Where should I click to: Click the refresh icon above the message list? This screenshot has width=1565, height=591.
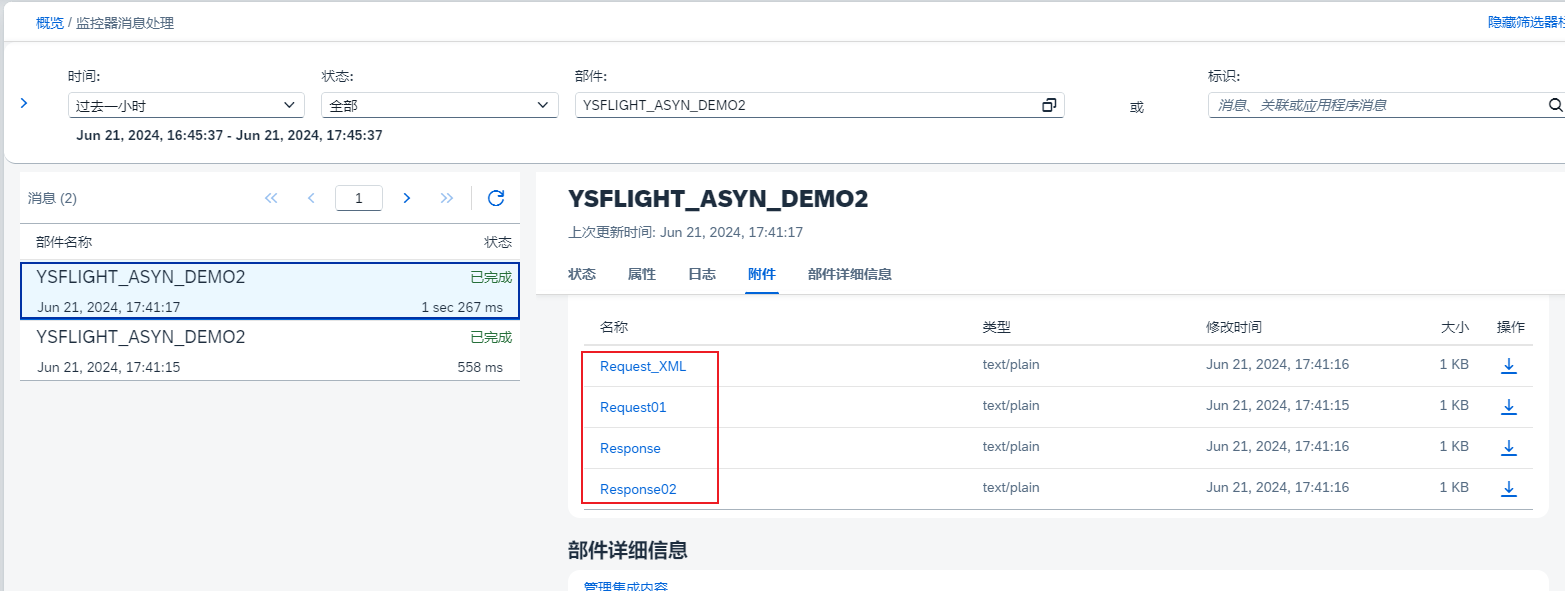[x=495, y=197]
